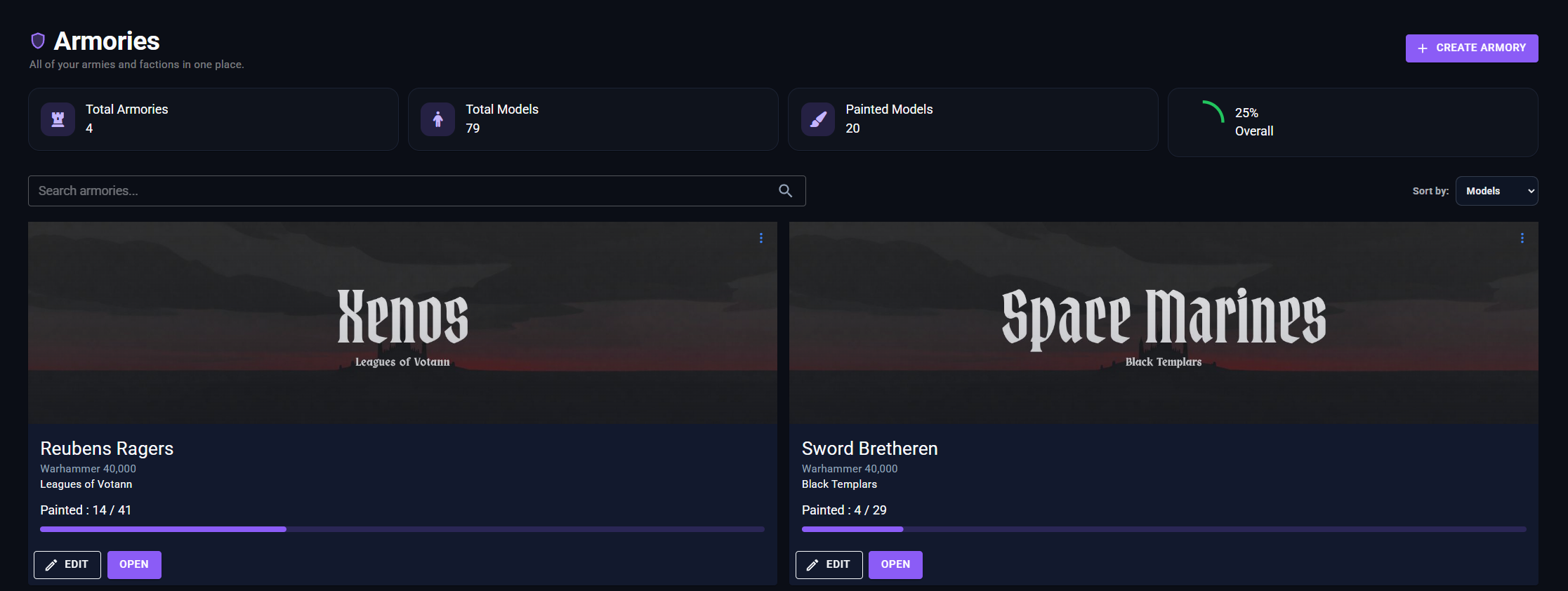This screenshot has height=591, width=1568.
Task: Click the Black Templars faction text
Action: click(x=839, y=484)
